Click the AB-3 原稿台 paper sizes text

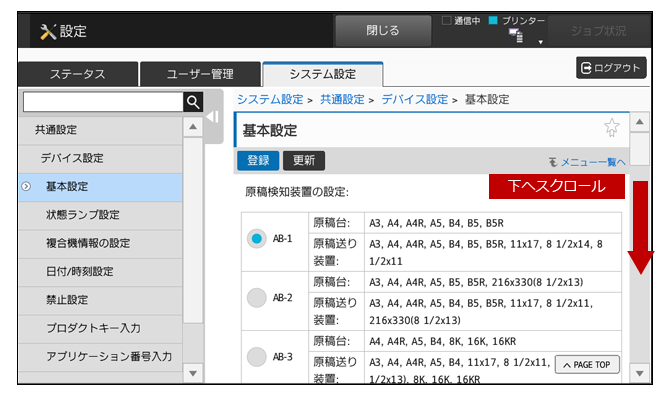[x=442, y=341]
